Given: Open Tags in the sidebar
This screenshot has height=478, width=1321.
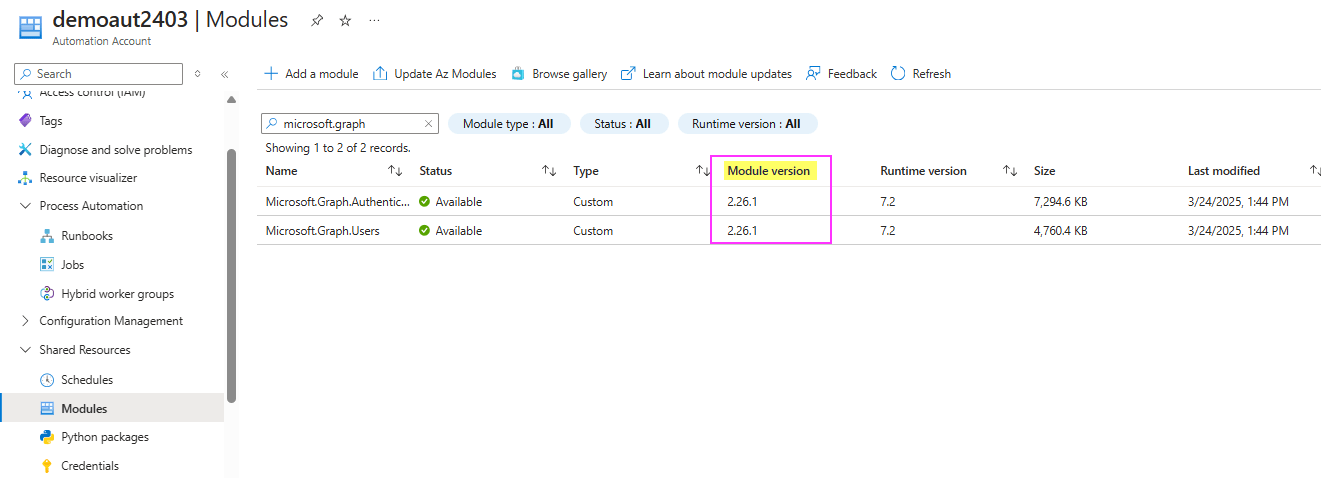Looking at the screenshot, I should pos(51,121).
